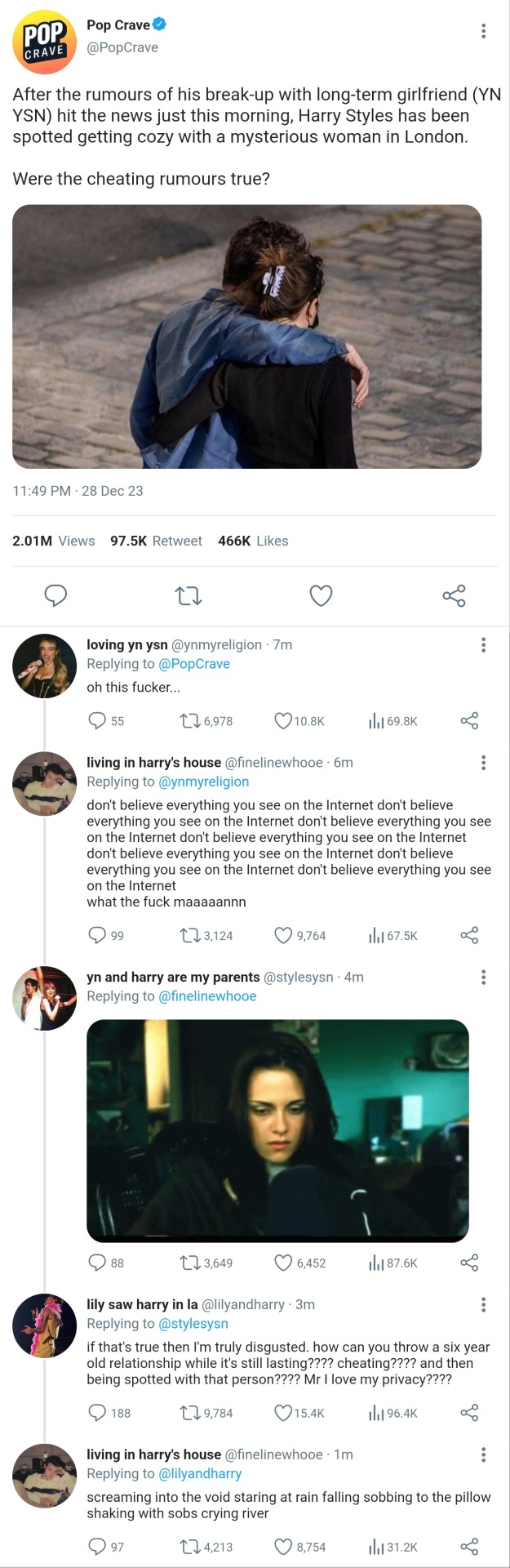
Task: Open the Pop Crave profile avatar
Action: (x=44, y=42)
